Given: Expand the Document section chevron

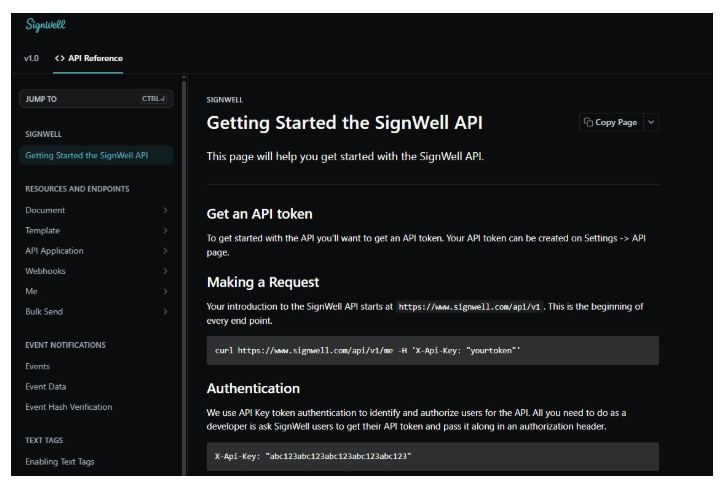Looking at the screenshot, I should point(166,210).
